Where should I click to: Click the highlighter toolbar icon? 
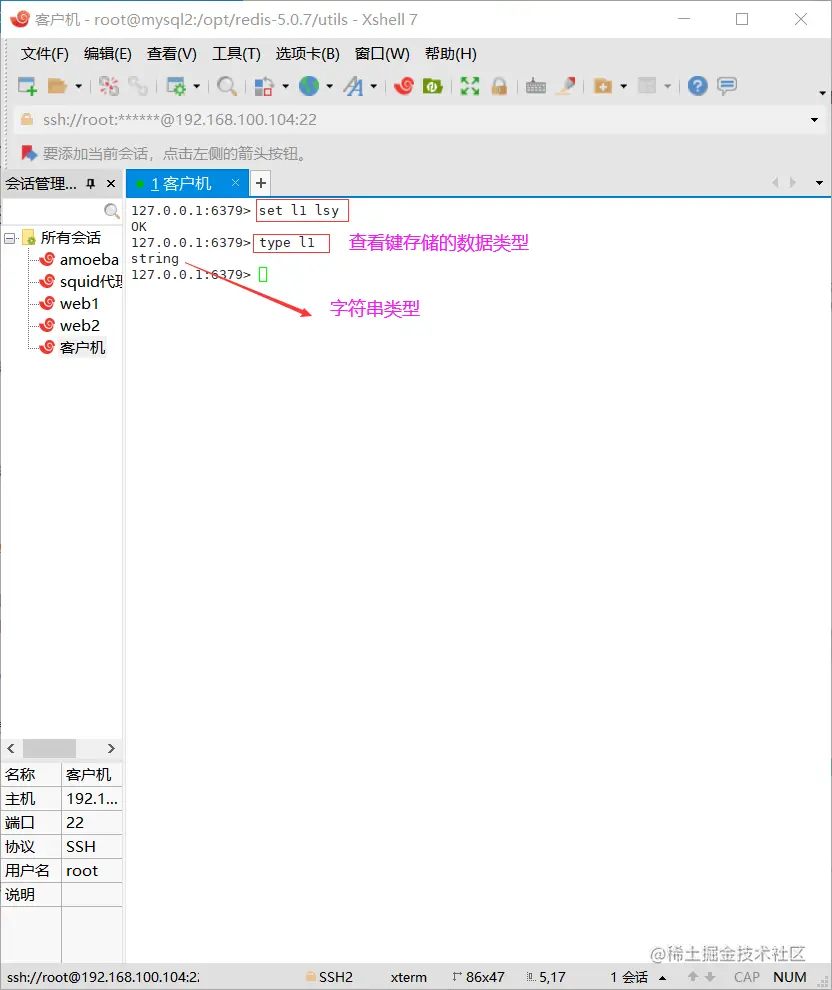point(566,86)
